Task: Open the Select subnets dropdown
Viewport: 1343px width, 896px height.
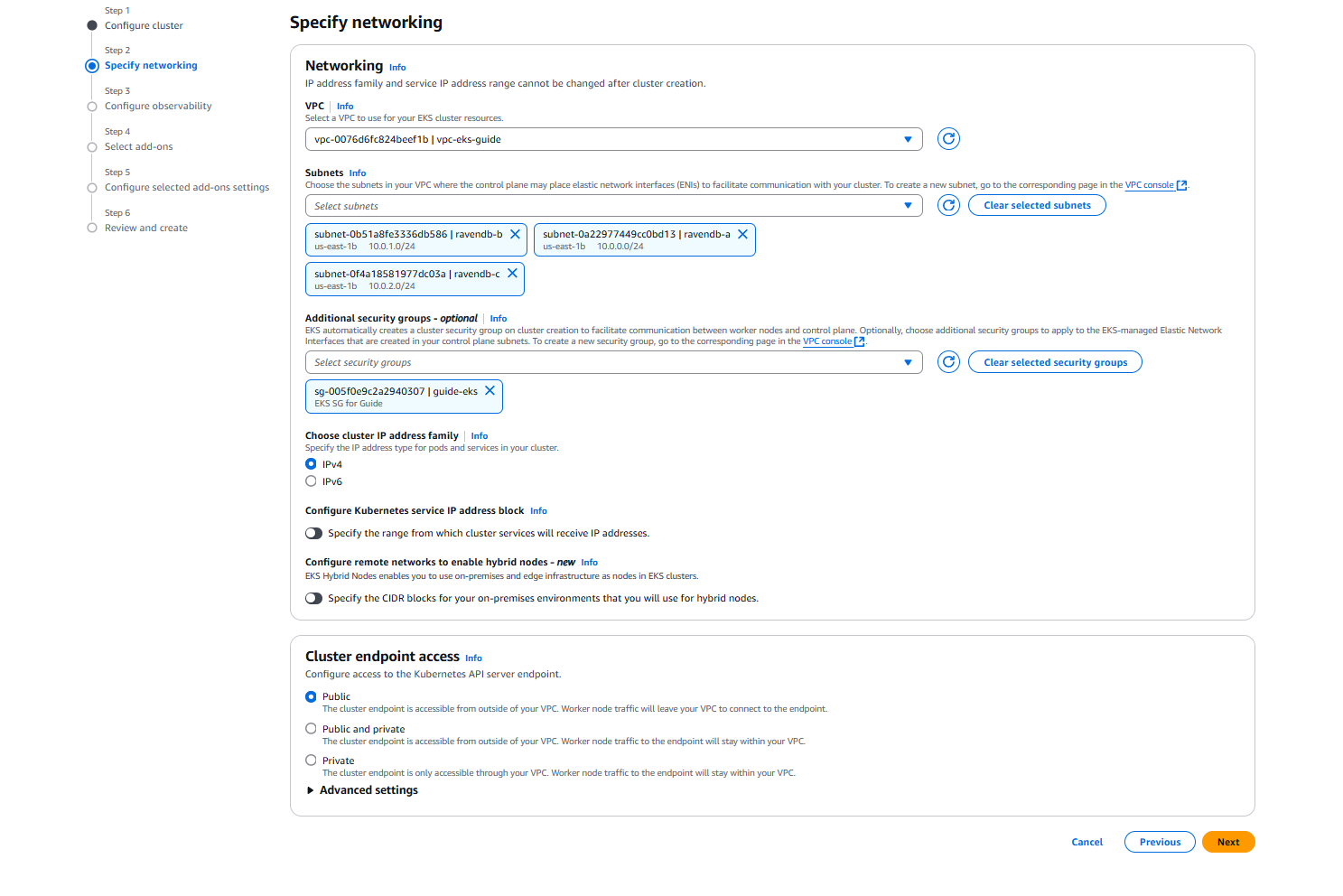Action: pyautogui.click(x=614, y=206)
